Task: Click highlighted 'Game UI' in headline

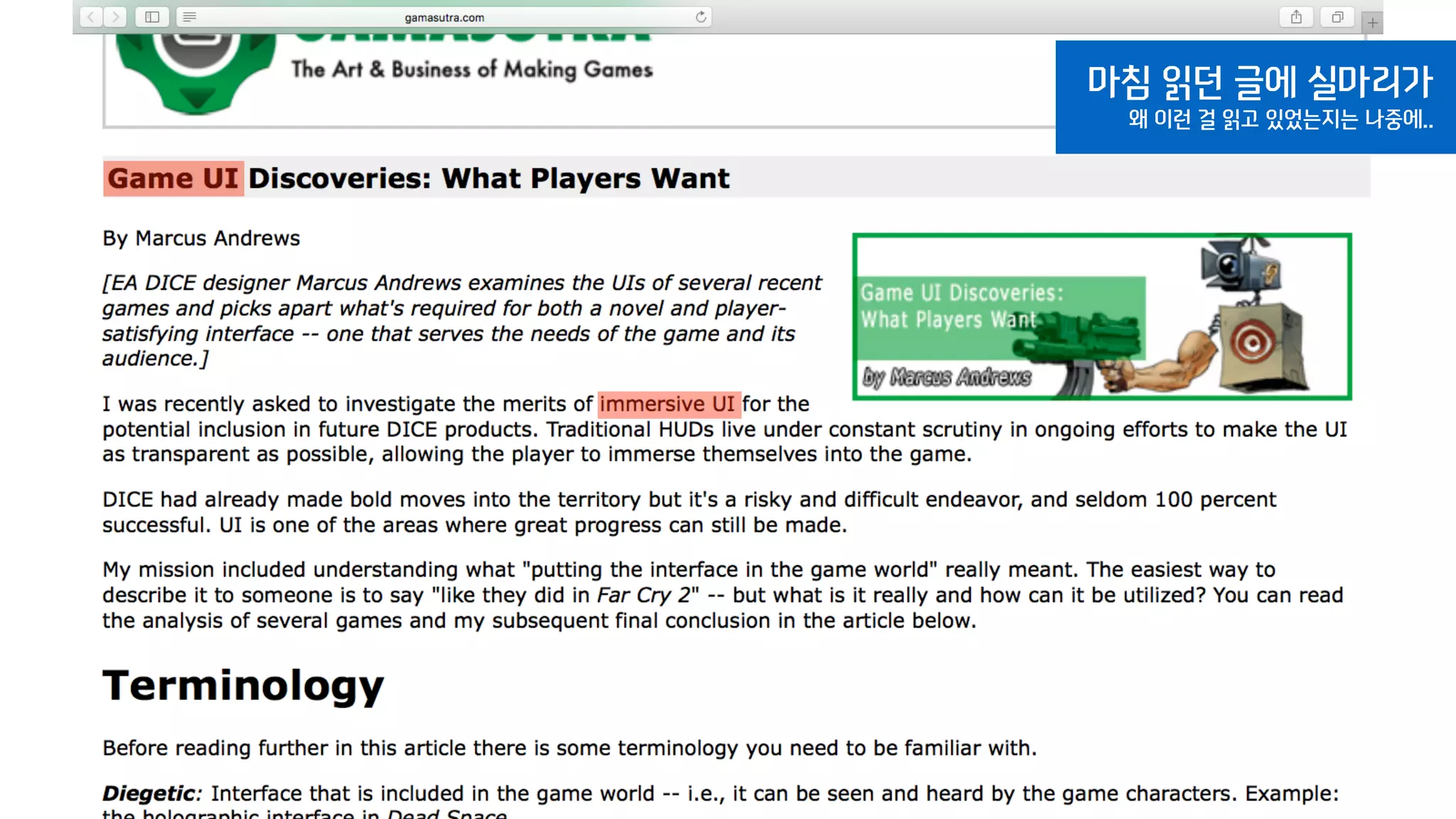Action: (173, 178)
